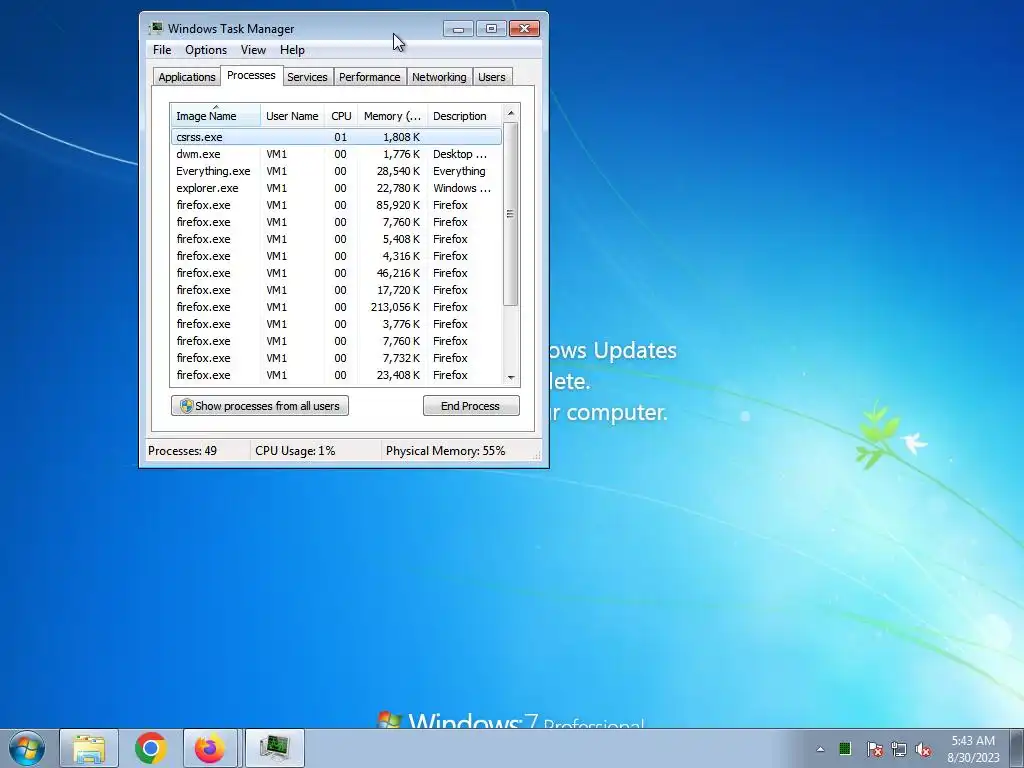Image resolution: width=1024 pixels, height=768 pixels.
Task: Switch to the Networking tab
Action: [x=440, y=77]
